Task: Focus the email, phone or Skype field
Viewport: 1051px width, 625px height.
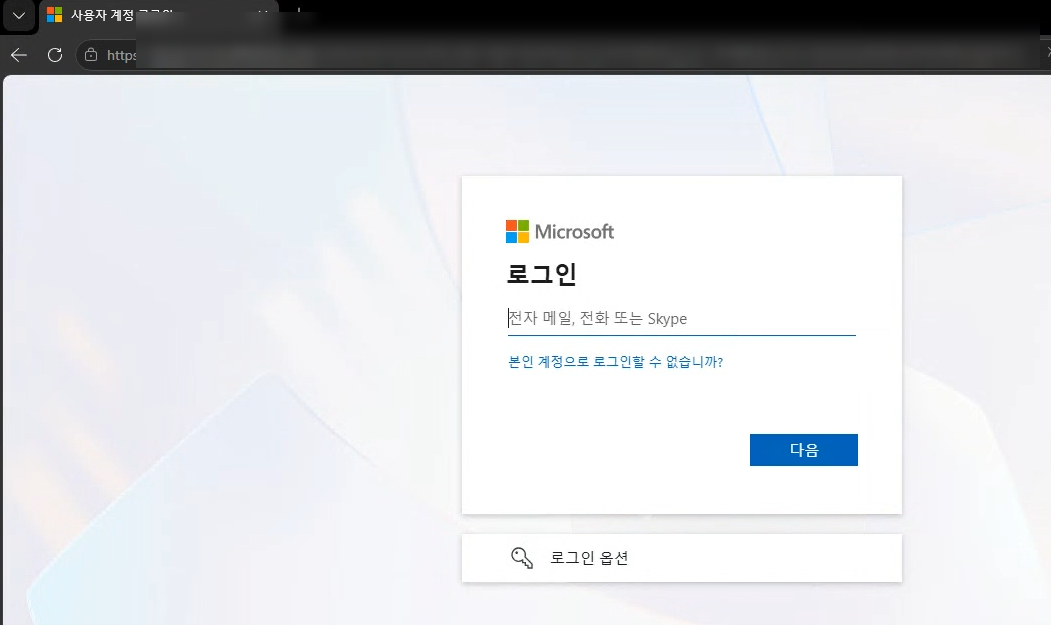Action: (682, 318)
